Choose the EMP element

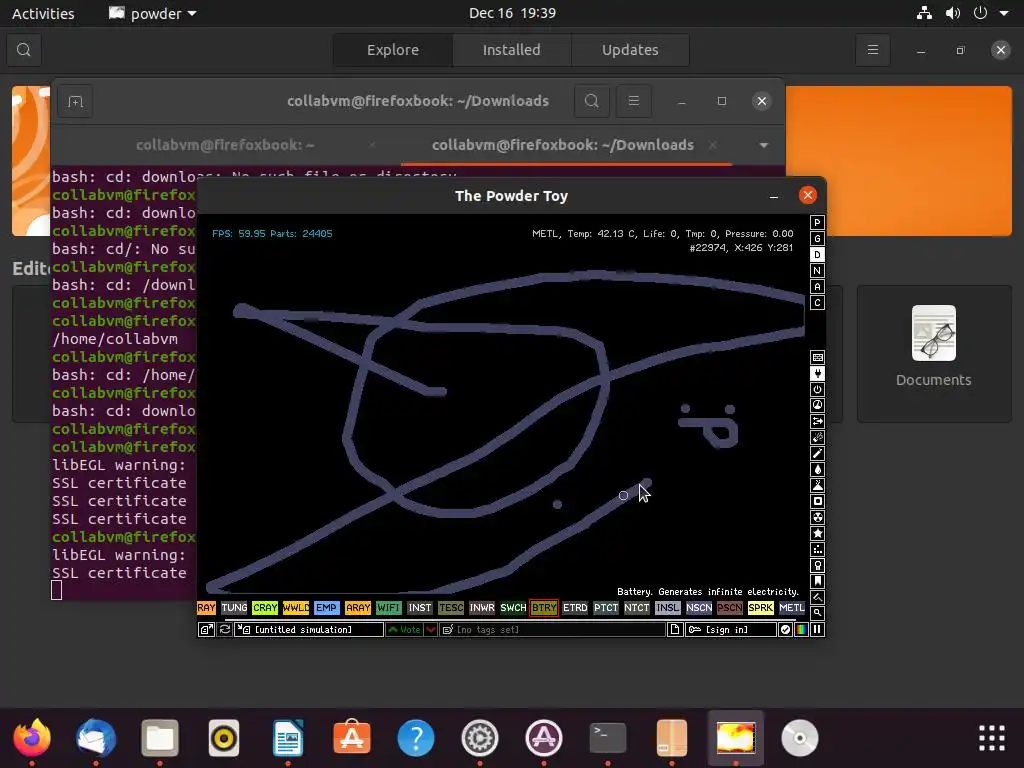pyautogui.click(x=327, y=608)
